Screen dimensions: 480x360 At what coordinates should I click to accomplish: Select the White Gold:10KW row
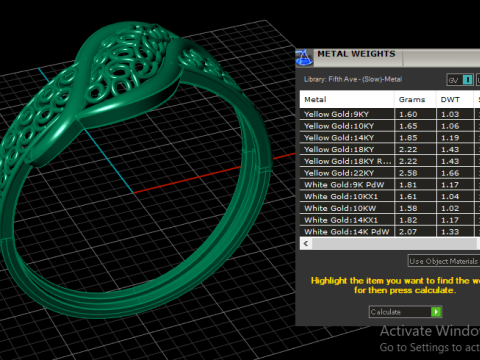click(390, 208)
